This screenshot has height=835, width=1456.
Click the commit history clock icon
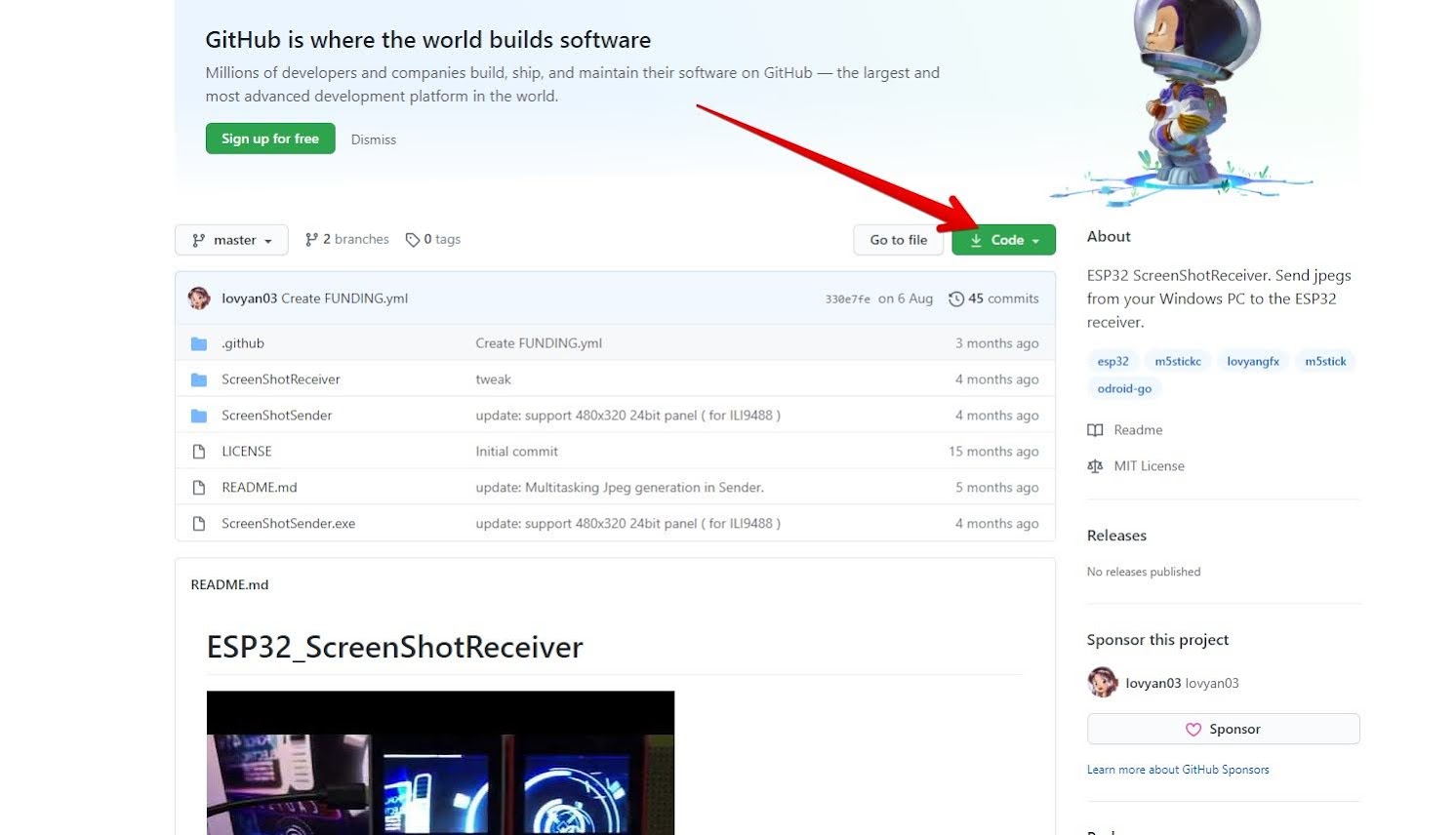tap(956, 298)
